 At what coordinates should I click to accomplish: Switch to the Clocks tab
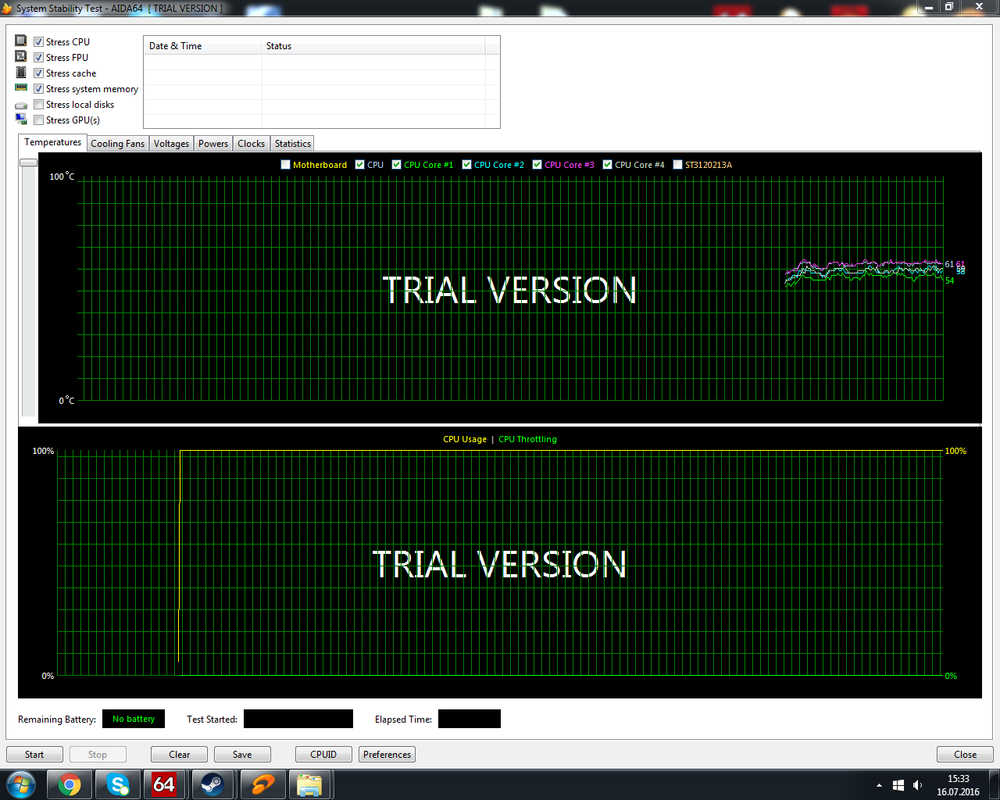pos(251,144)
